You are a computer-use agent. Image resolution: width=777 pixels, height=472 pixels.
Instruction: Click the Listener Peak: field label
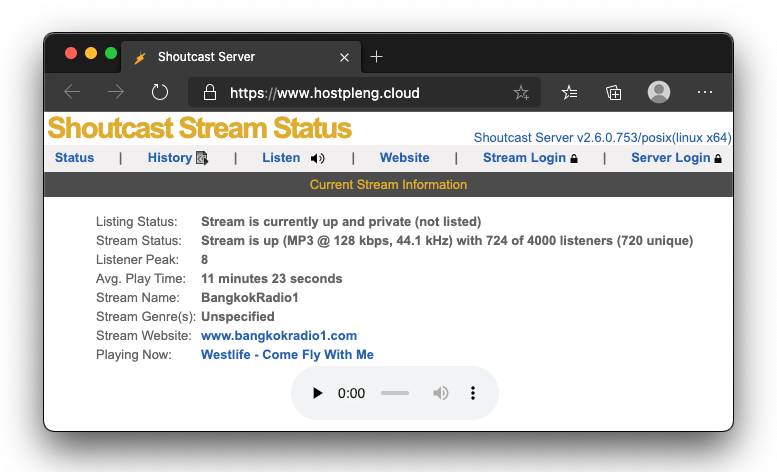pyautogui.click(x=137, y=260)
